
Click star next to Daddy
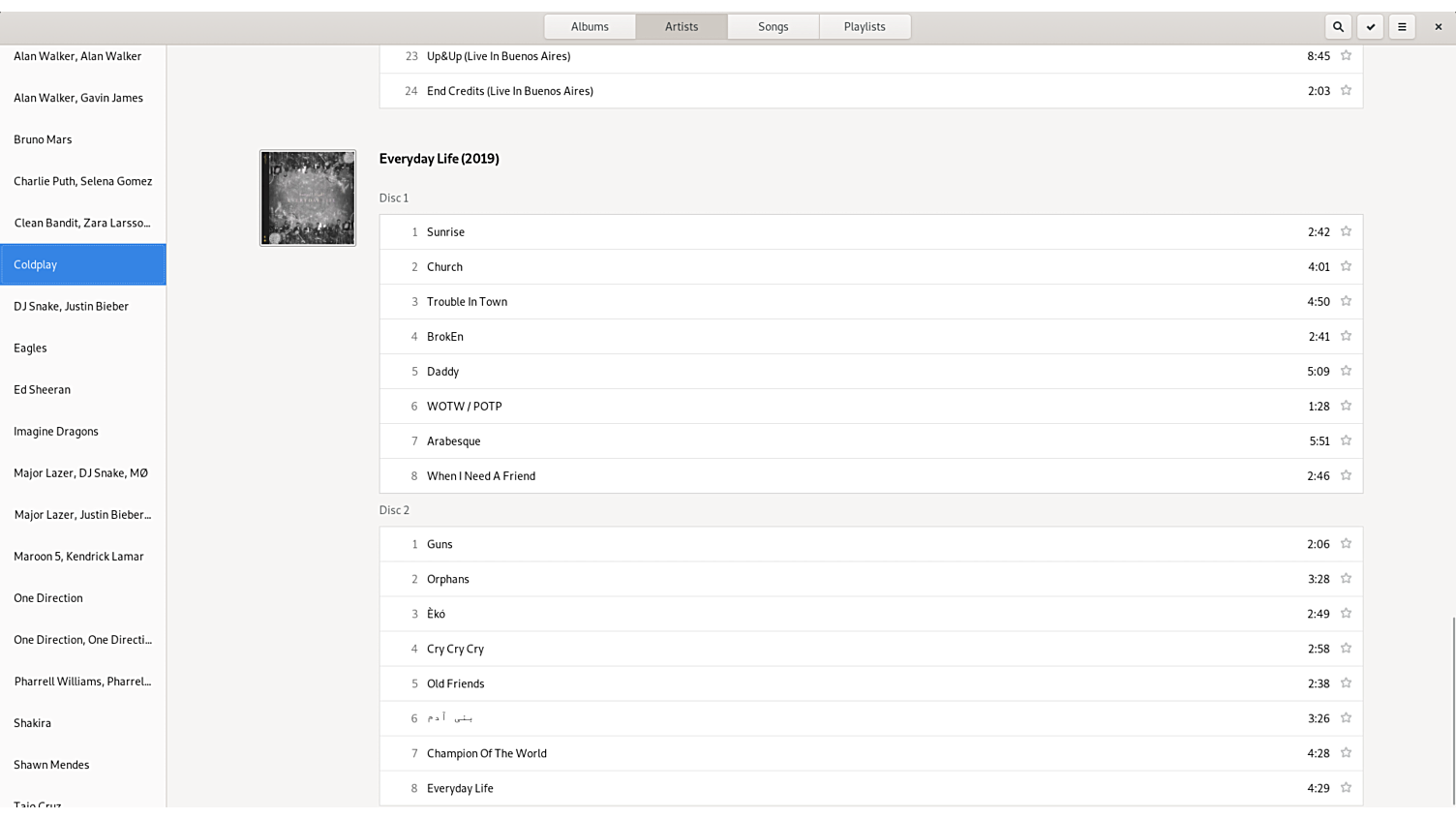pos(1346,372)
